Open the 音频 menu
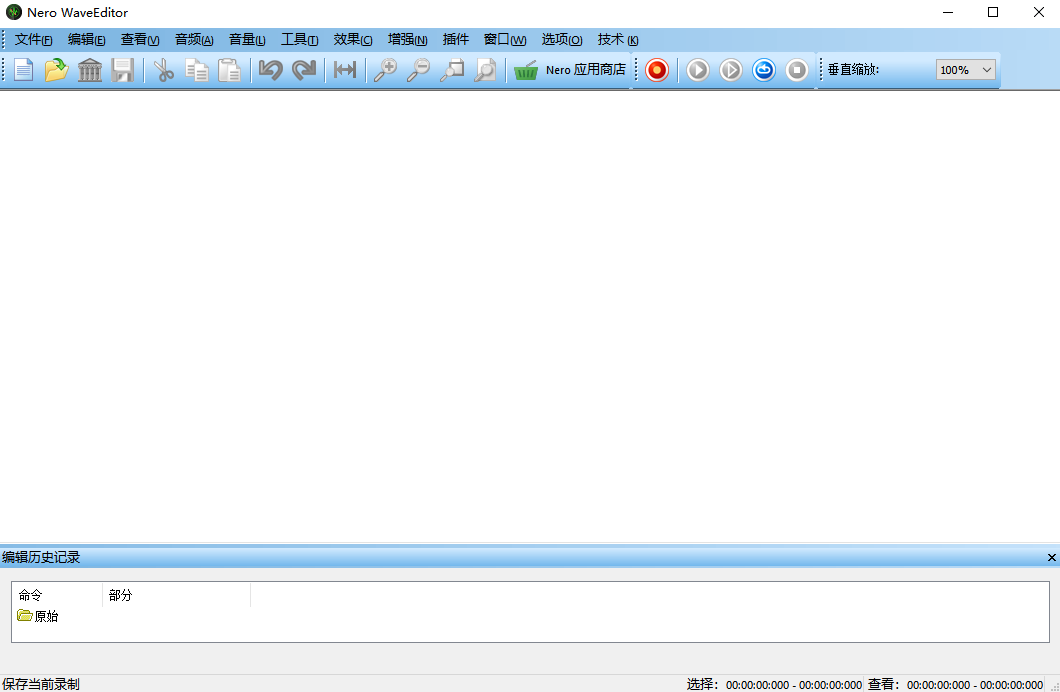 pos(194,40)
